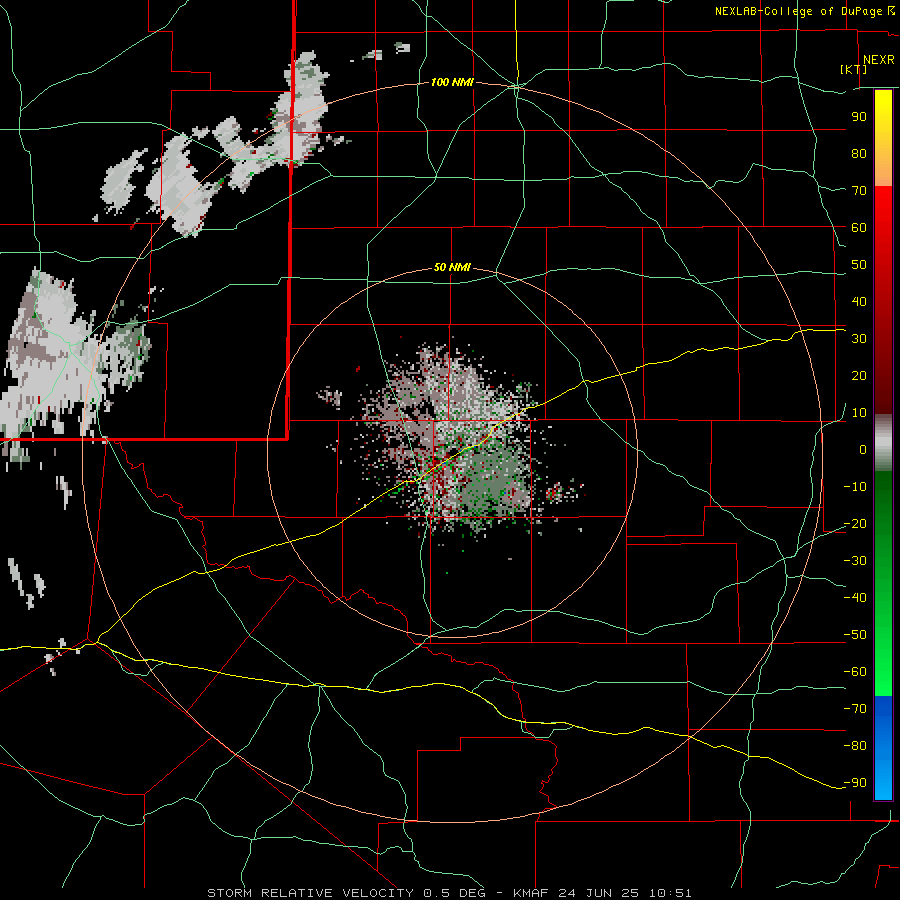Click the bright red segment near 60 on the color bar
This screenshot has width=900, height=900.
coord(883,228)
